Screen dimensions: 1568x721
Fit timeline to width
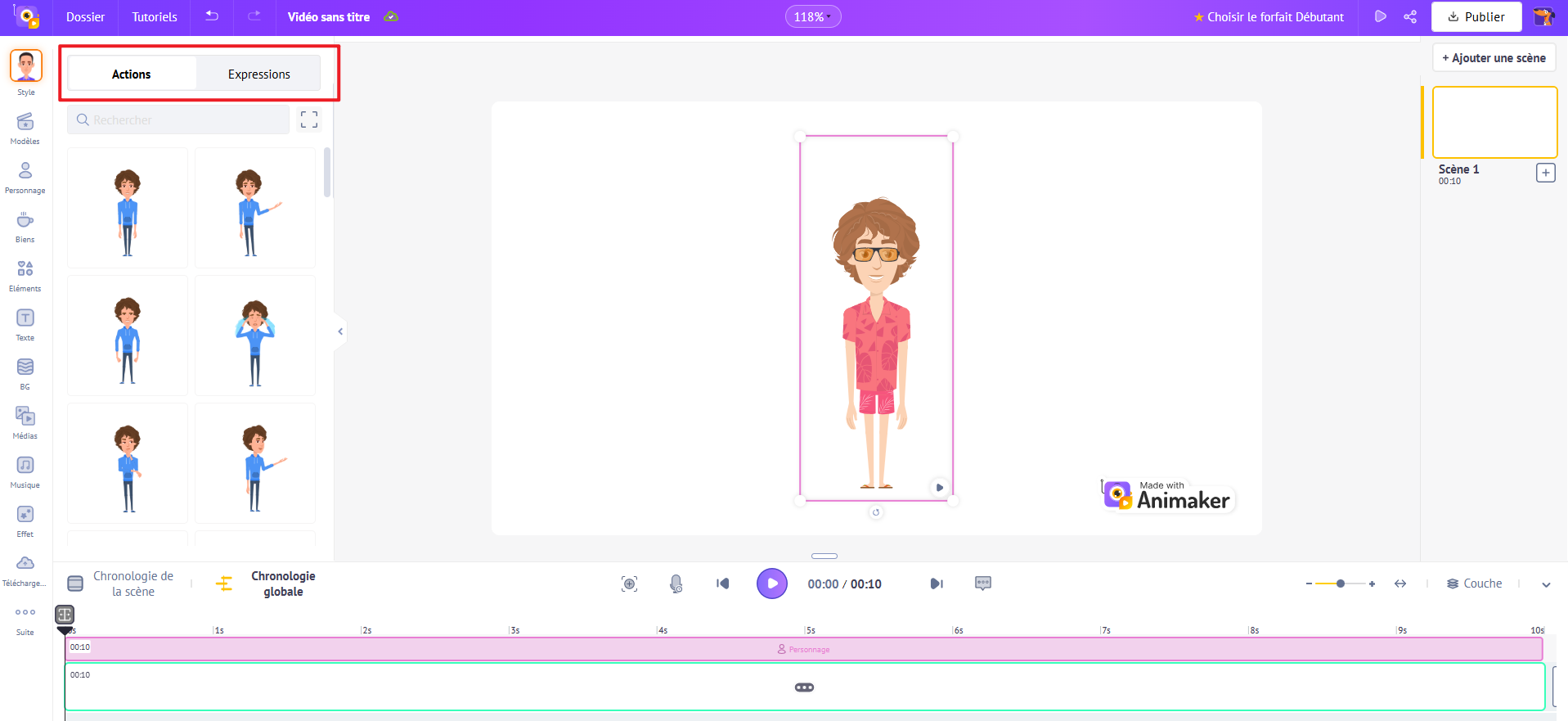[x=1400, y=584]
